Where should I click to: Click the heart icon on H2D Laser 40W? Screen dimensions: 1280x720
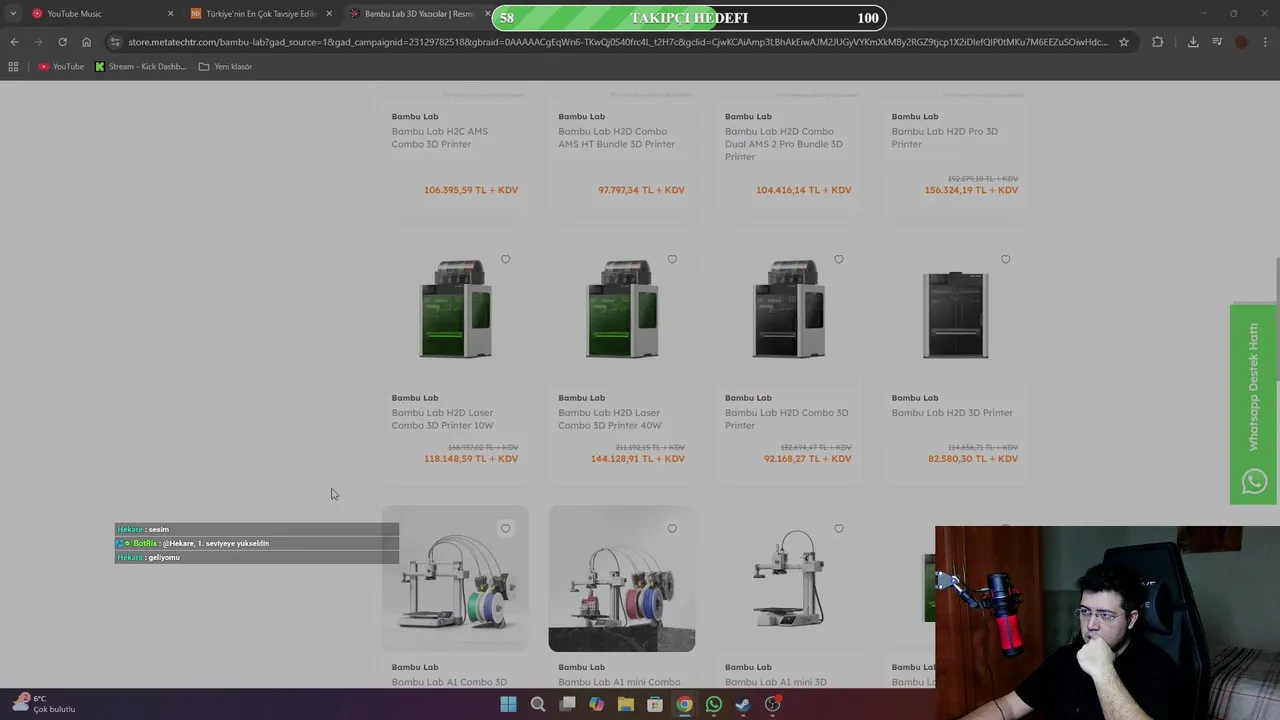pos(672,259)
